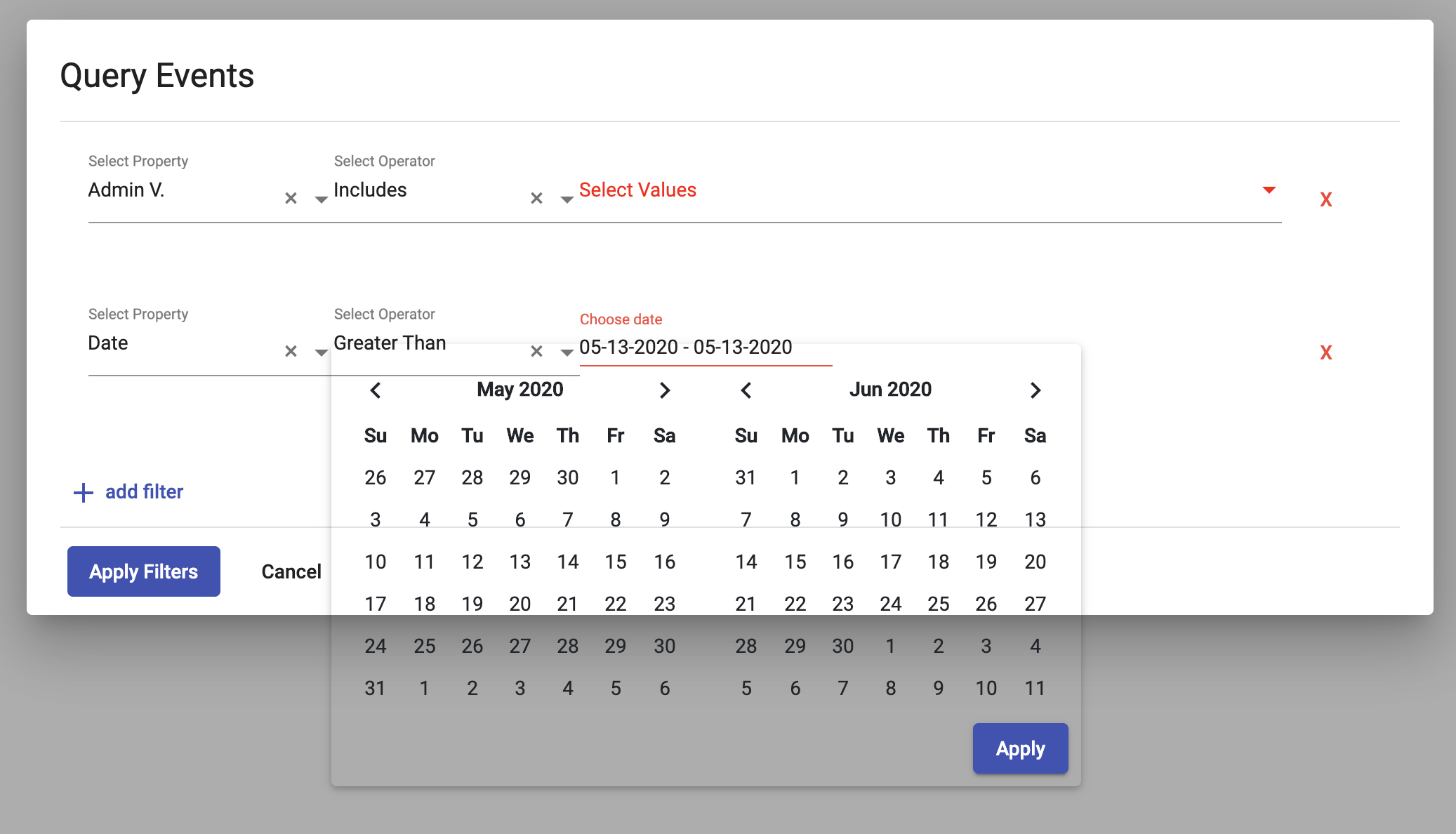Go to next month on May calendar
The image size is (1456, 834).
click(x=665, y=390)
